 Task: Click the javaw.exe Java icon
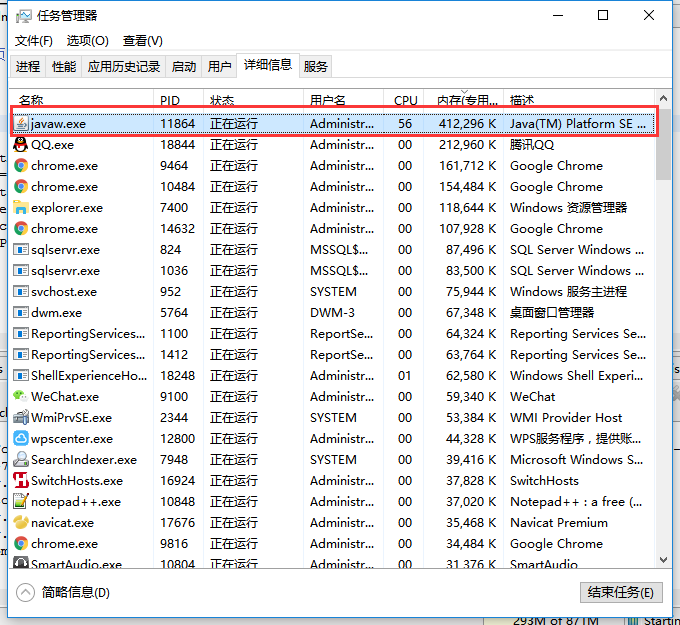point(21,124)
